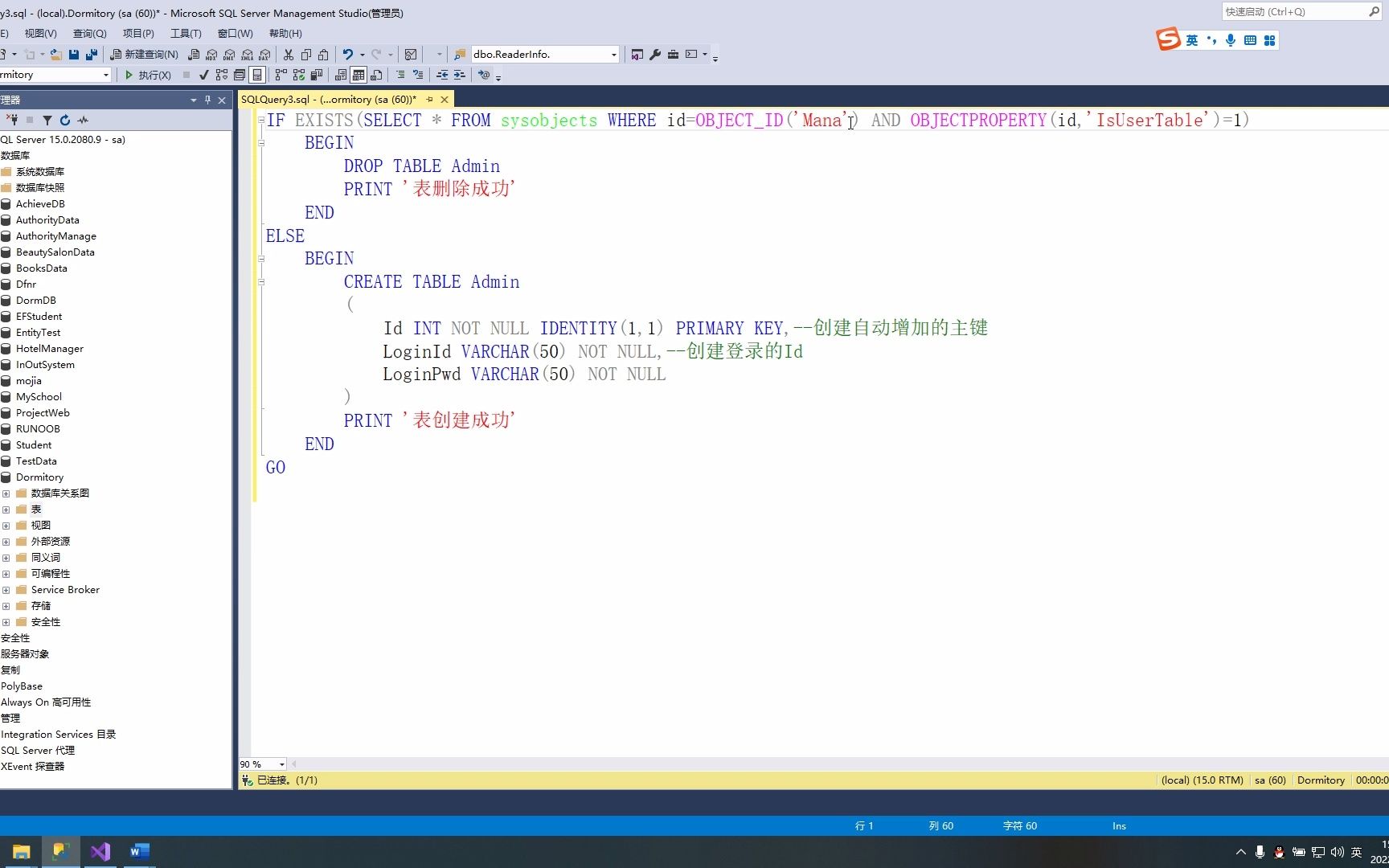Click the Activity Monitor icon
Viewport: 1389px width, 868px height.
pyautogui.click(x=83, y=121)
